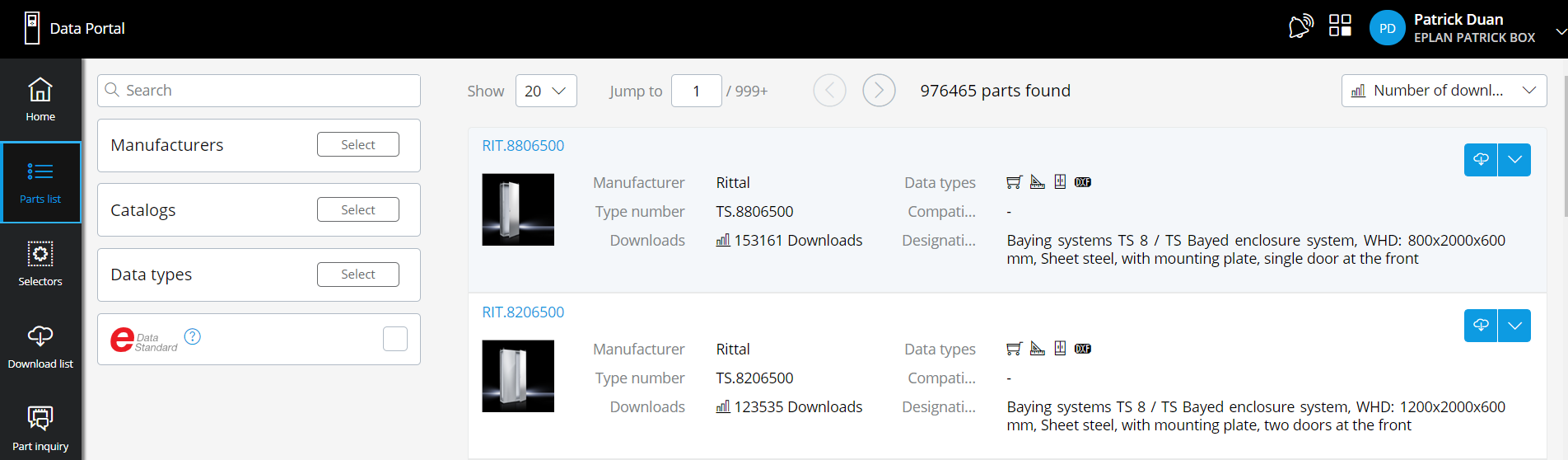The image size is (1568, 460).
Task: Click the type number TS.8206500
Action: pyautogui.click(x=754, y=378)
